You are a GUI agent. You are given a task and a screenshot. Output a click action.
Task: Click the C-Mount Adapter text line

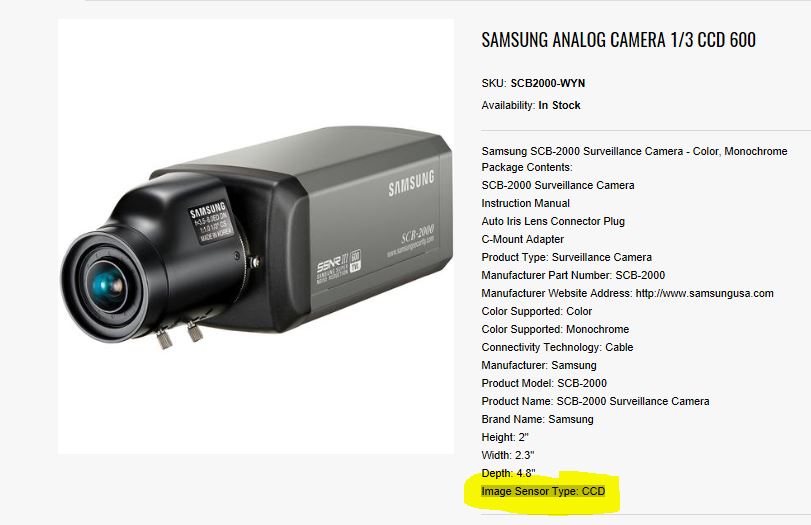click(522, 239)
